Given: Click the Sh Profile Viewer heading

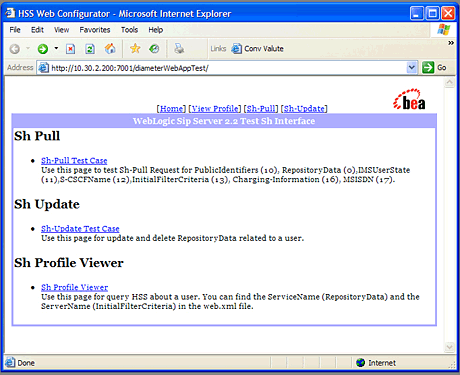Looking at the screenshot, I should pyautogui.click(x=69, y=263).
